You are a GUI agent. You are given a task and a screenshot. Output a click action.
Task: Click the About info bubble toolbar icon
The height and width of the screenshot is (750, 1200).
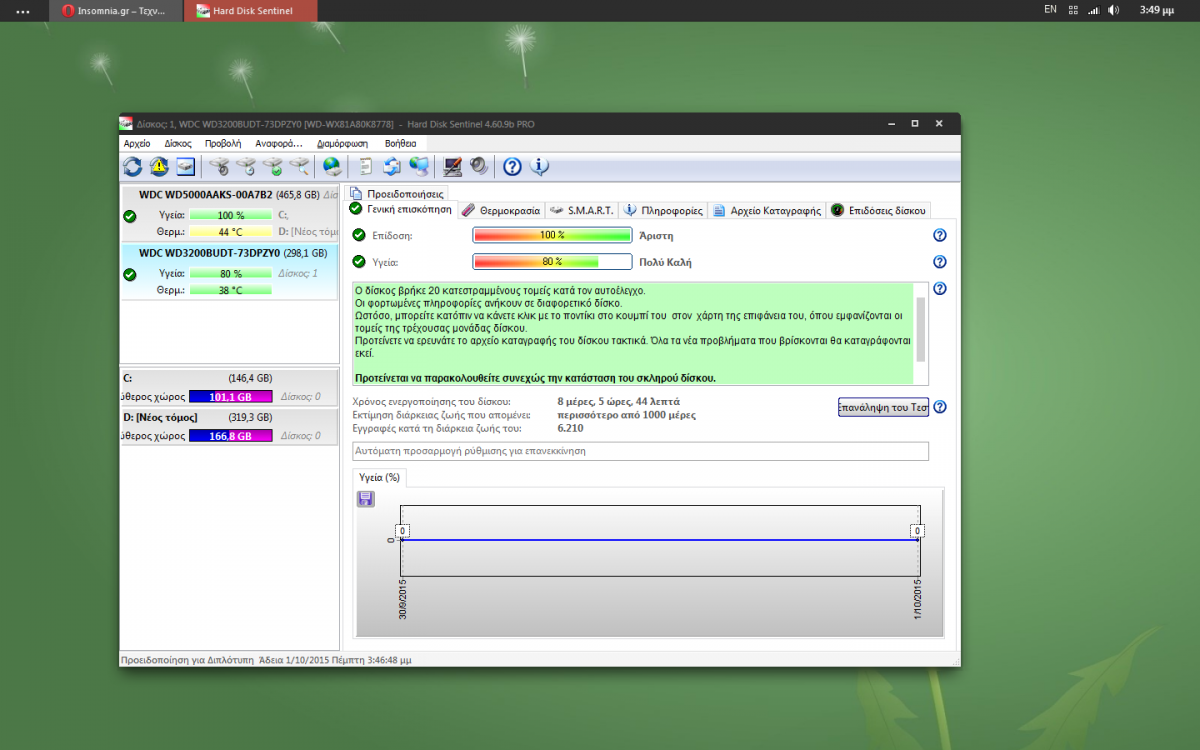click(539, 167)
